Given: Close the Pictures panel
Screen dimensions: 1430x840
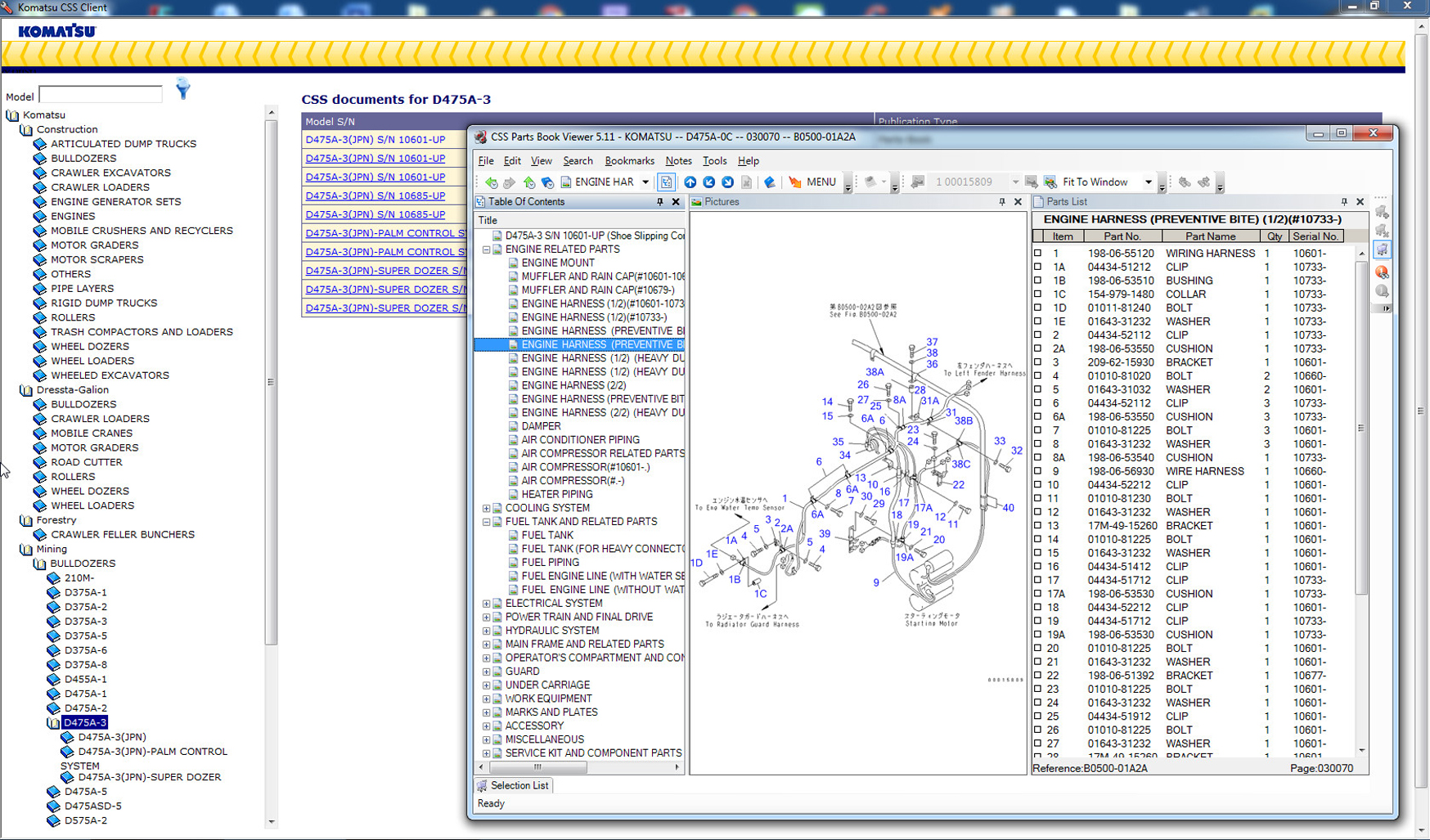Looking at the screenshot, I should (x=1018, y=202).
